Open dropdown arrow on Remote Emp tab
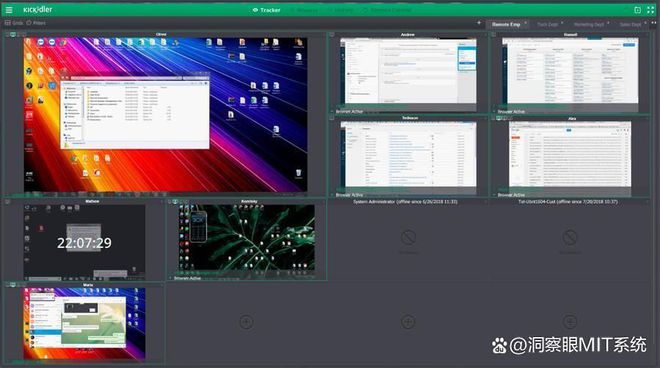The width and height of the screenshot is (660, 368). point(526,23)
